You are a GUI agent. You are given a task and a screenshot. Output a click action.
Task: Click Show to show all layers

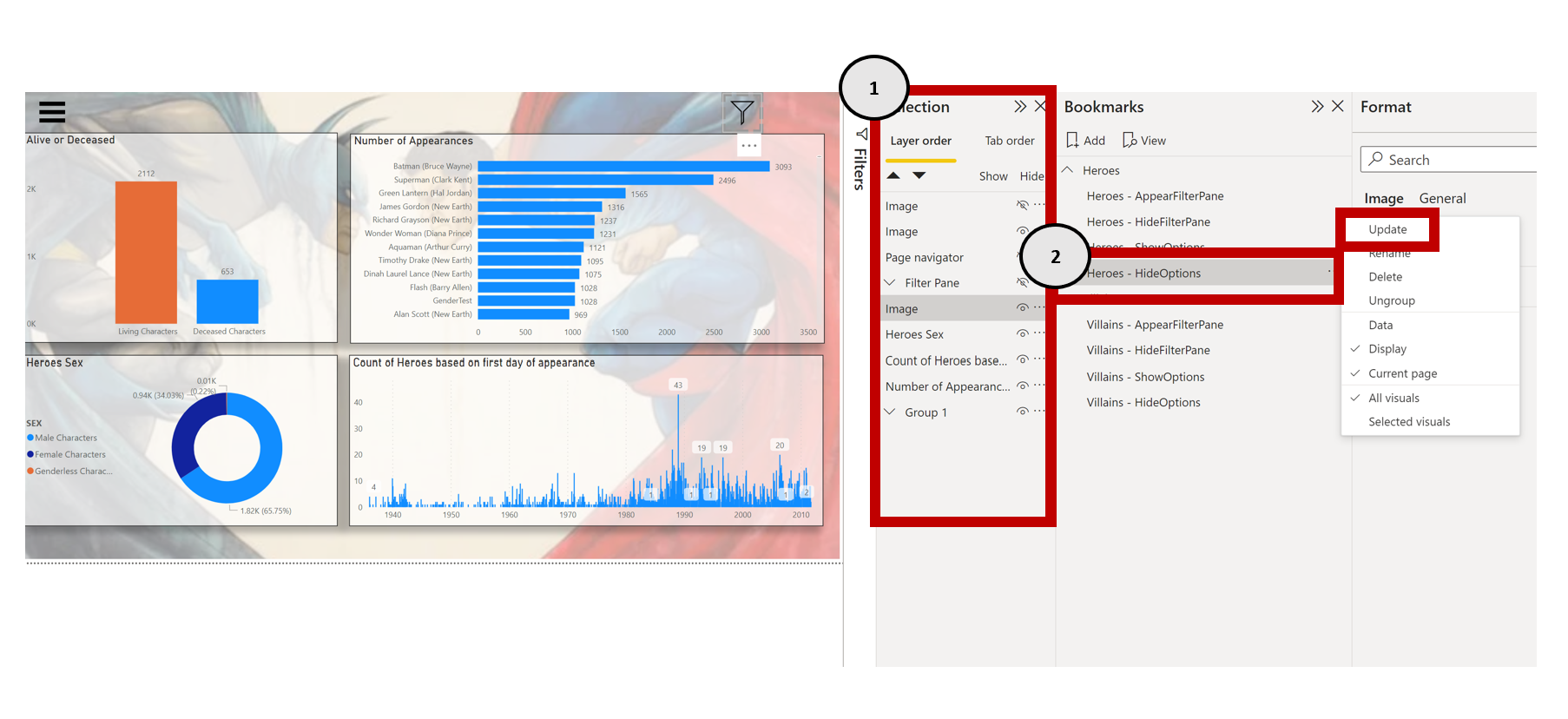(x=993, y=176)
